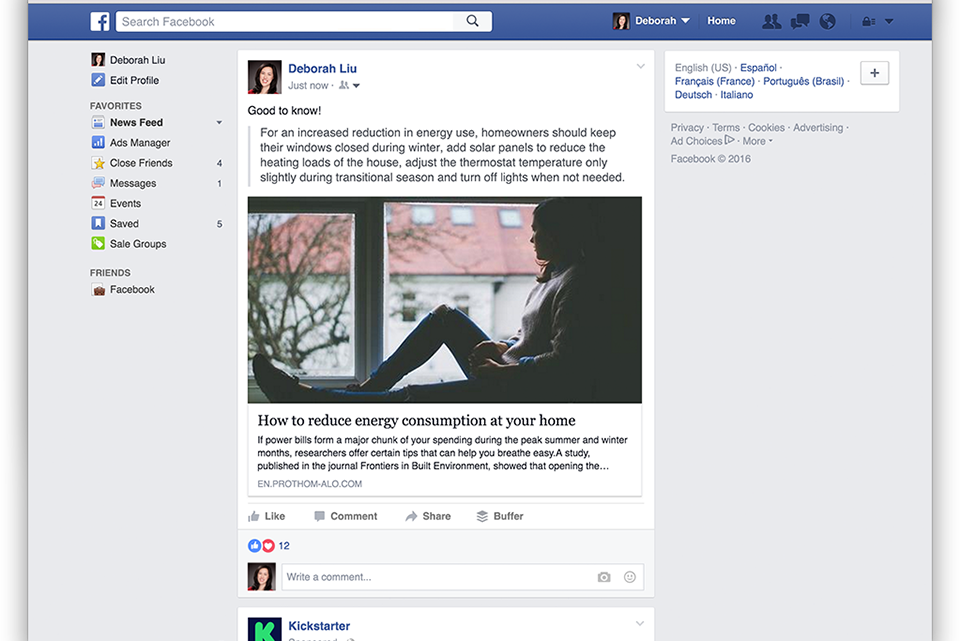Open the notifications globe icon
960x641 pixels.
[x=828, y=21]
